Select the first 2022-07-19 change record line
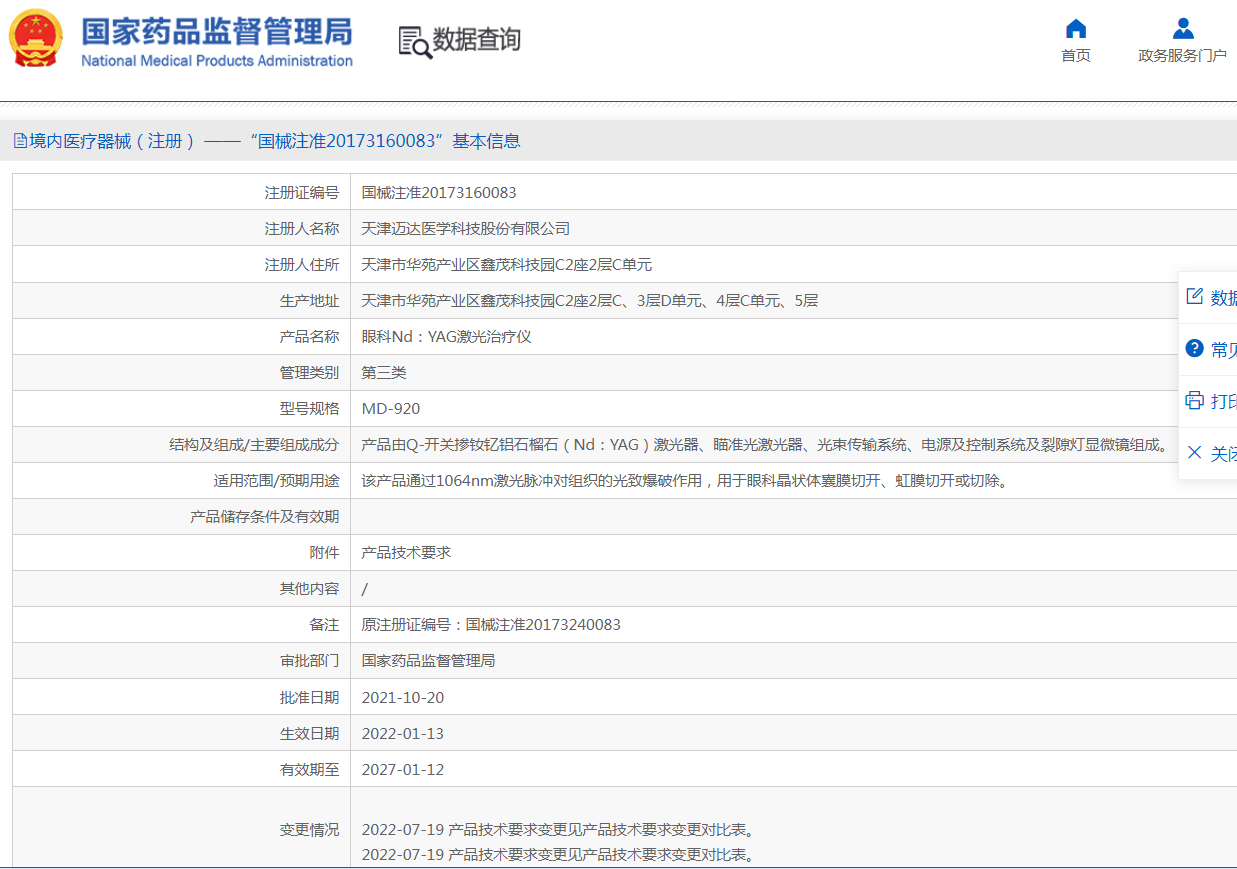 pyautogui.click(x=558, y=830)
